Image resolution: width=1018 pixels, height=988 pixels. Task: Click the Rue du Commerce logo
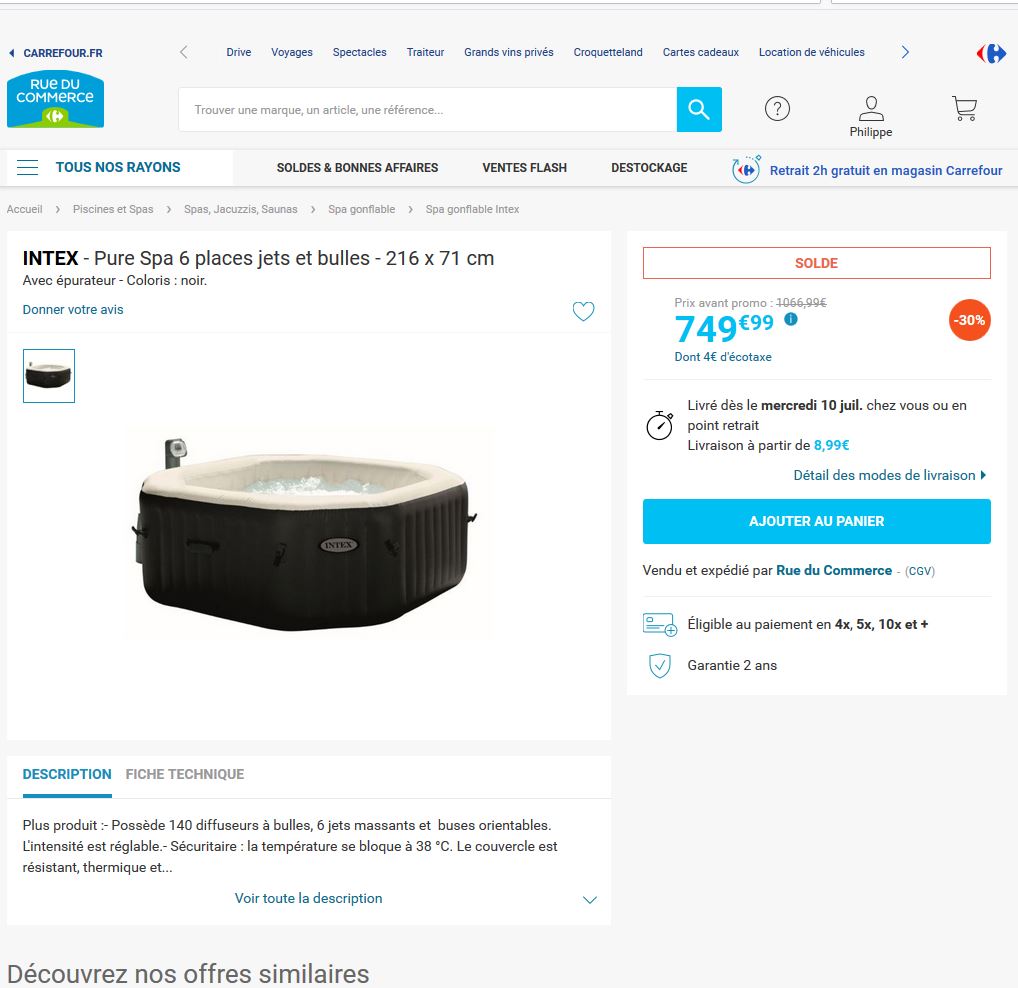(x=55, y=99)
